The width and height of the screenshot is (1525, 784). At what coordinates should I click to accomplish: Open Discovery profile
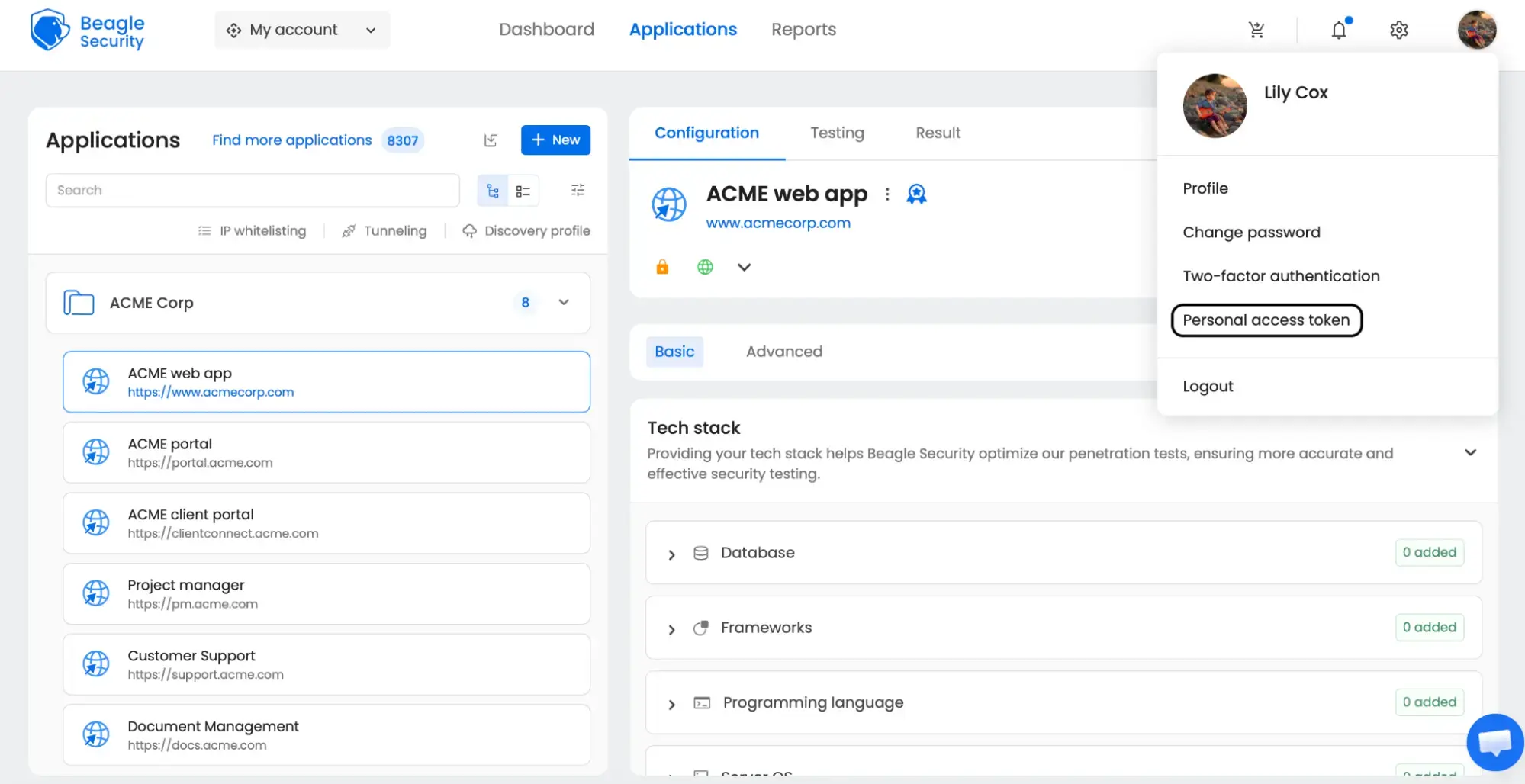(526, 231)
